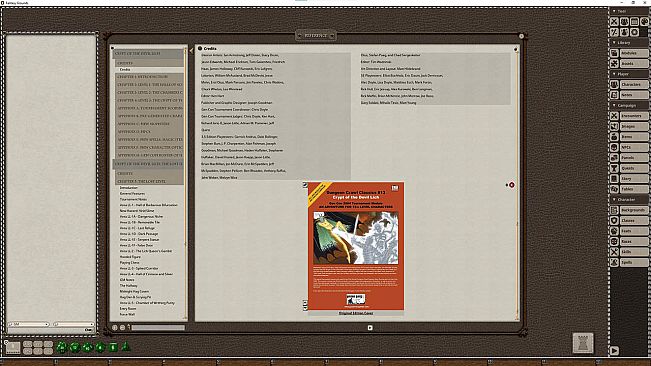Open the Effects tool icon
The width and height of the screenshot is (651, 366).
[624, 32]
